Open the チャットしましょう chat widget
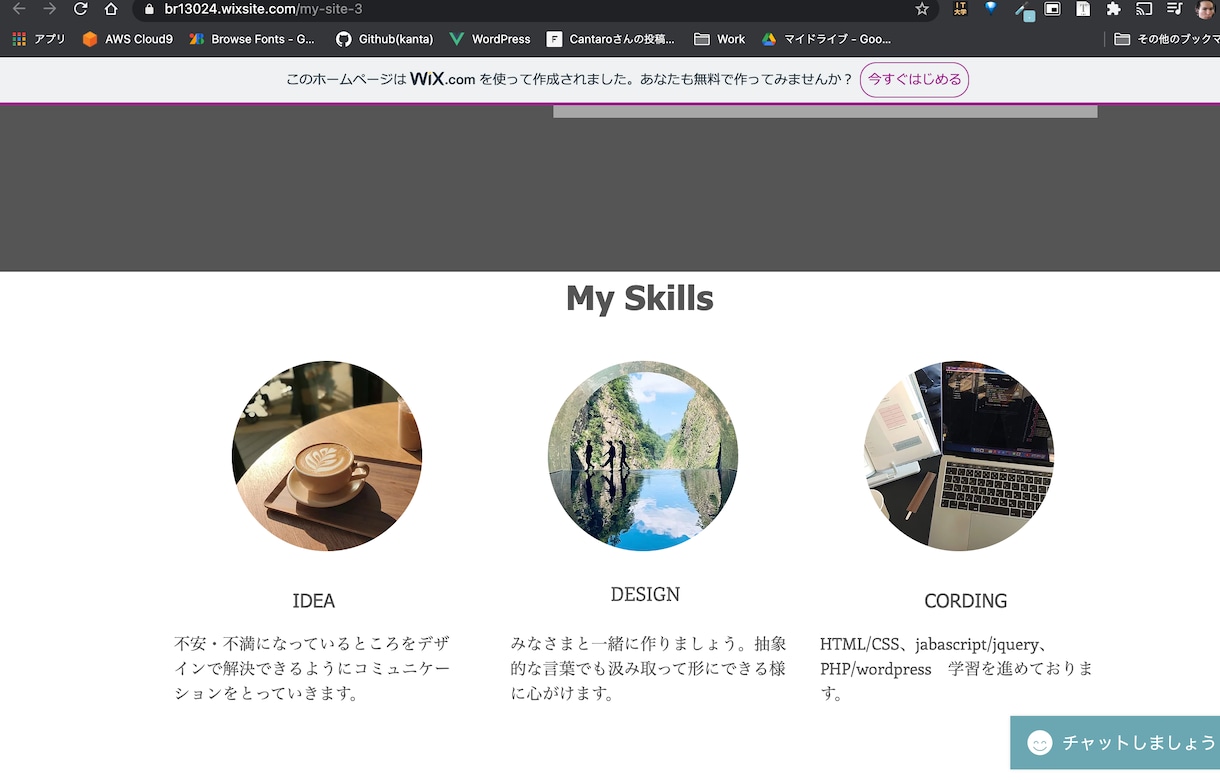This screenshot has height=780, width=1220. point(1115,743)
